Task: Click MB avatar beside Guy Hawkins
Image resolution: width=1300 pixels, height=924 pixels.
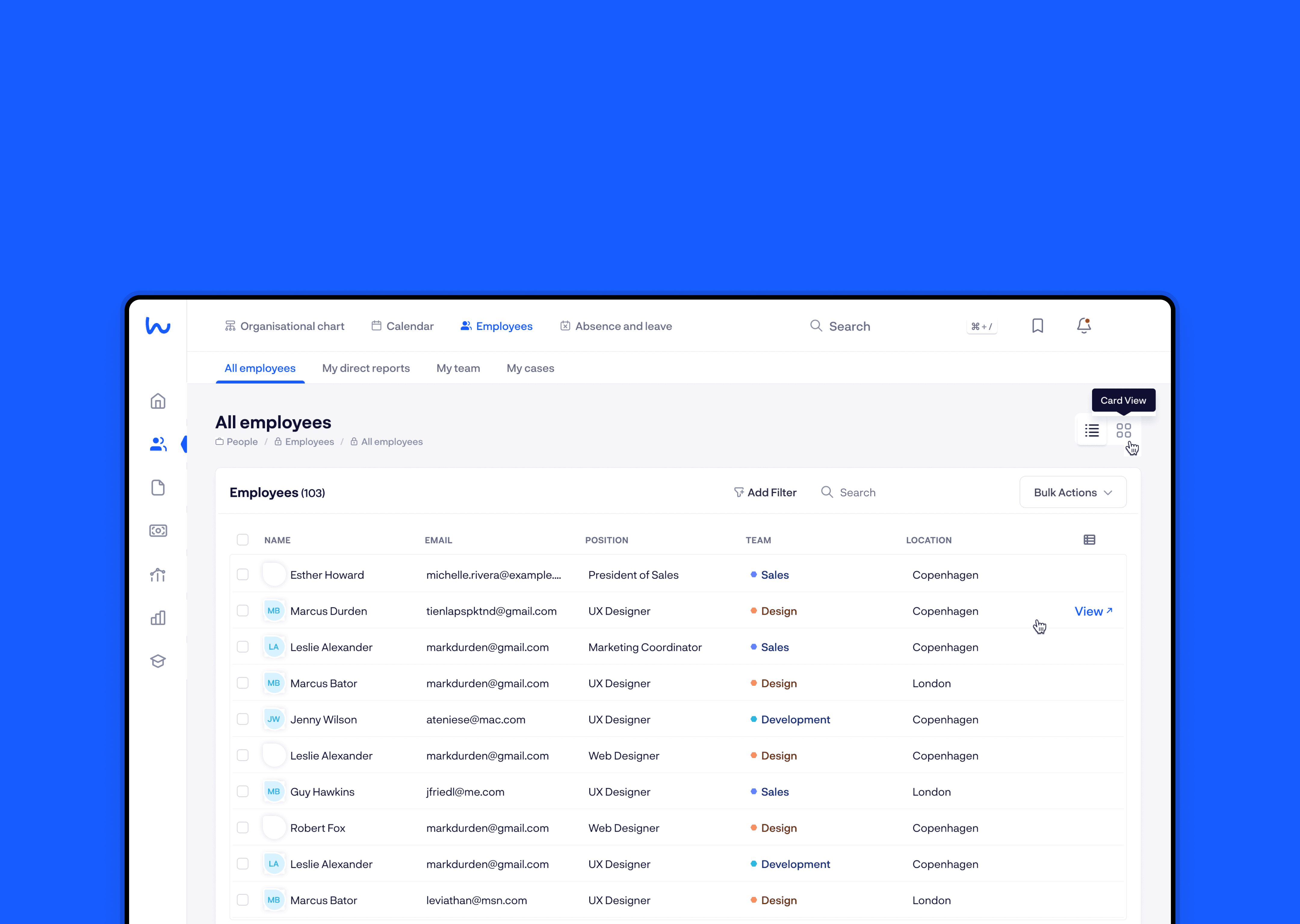Action: (274, 791)
